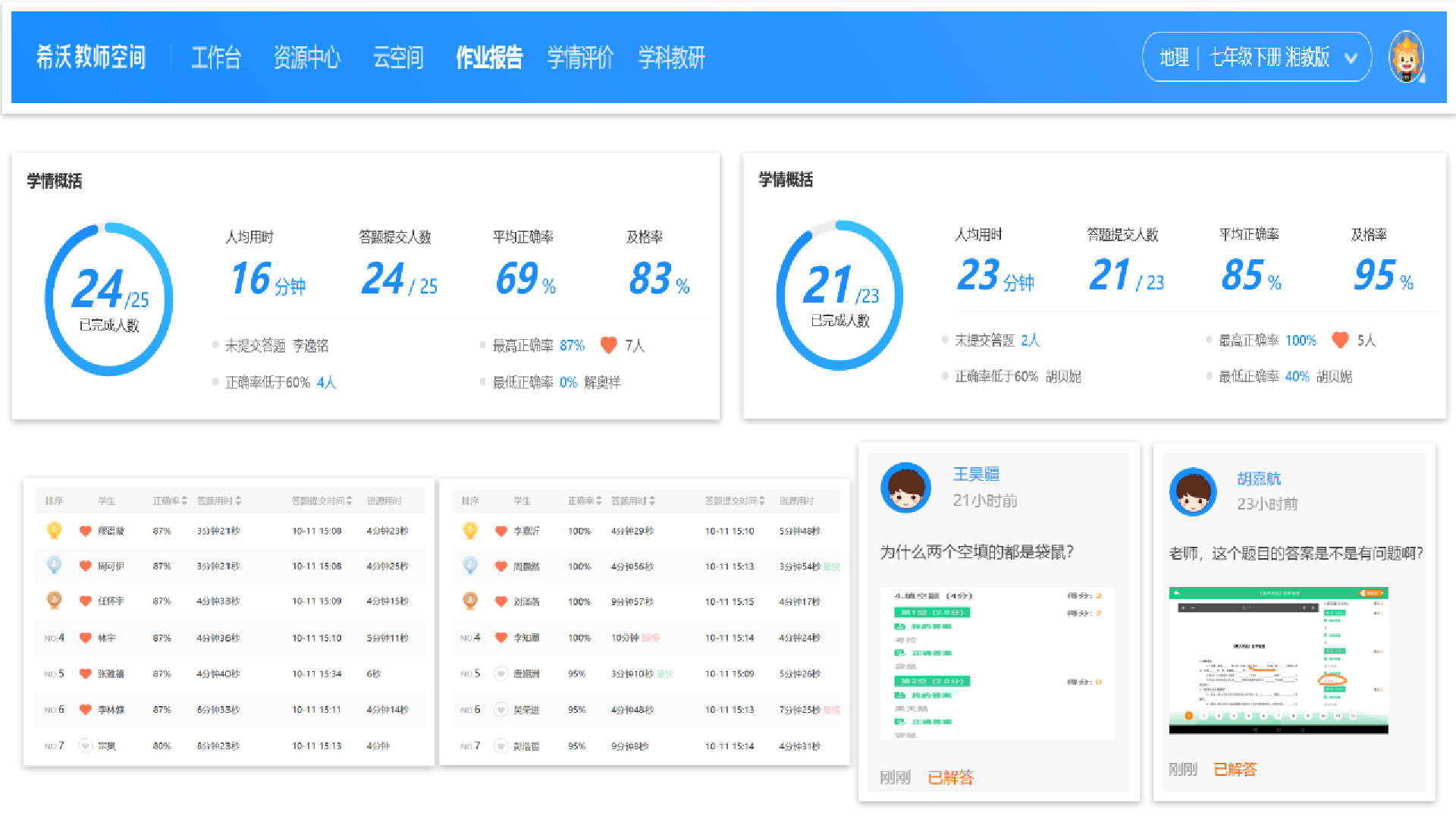Click the heart icon next to 5人

point(1340,340)
